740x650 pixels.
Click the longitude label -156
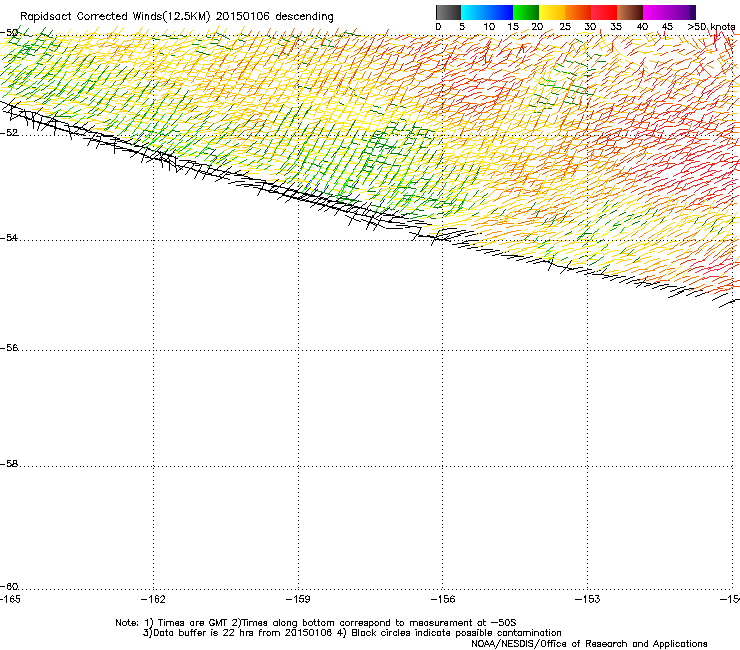[443, 599]
